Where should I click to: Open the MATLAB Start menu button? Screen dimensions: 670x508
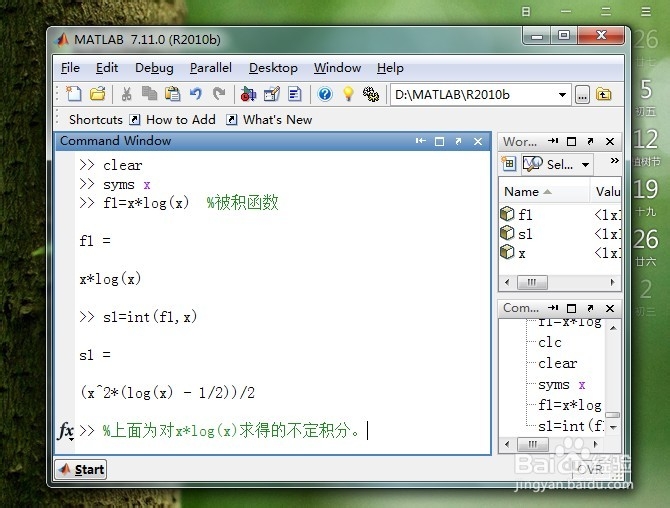80,470
